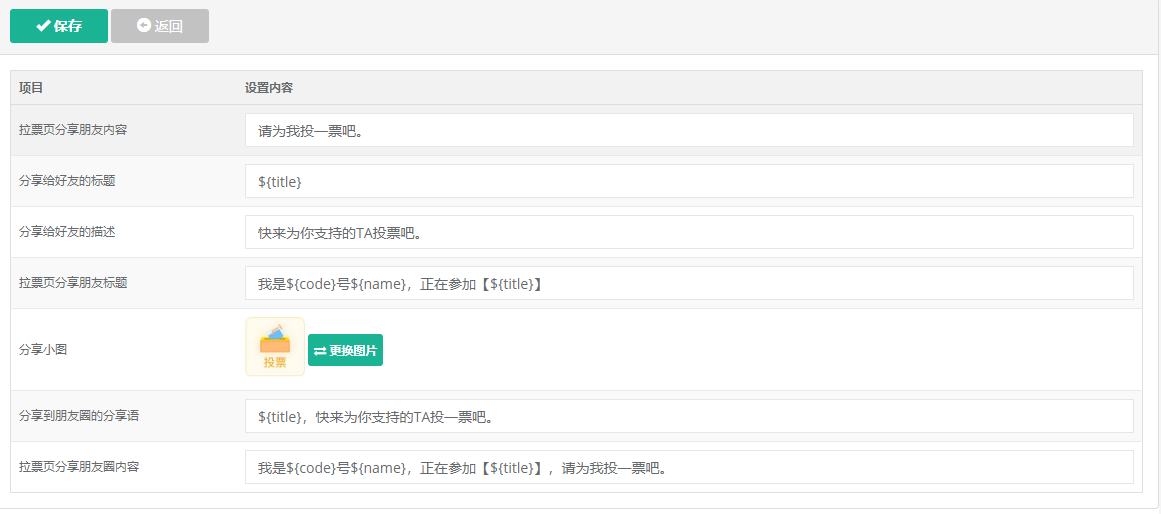
Task: Click the 分享给好友的描述 row label
Action: coord(67,232)
